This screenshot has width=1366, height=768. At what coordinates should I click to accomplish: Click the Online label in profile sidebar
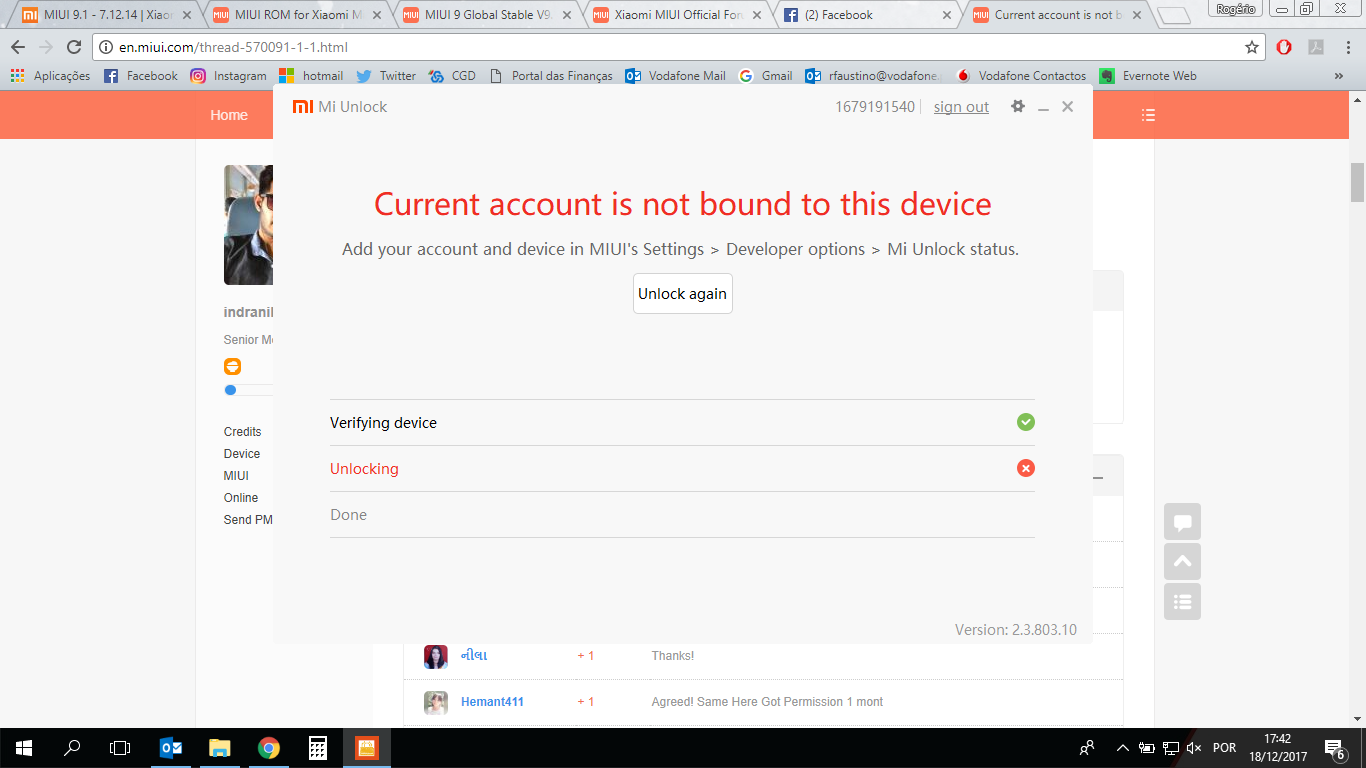pos(241,498)
